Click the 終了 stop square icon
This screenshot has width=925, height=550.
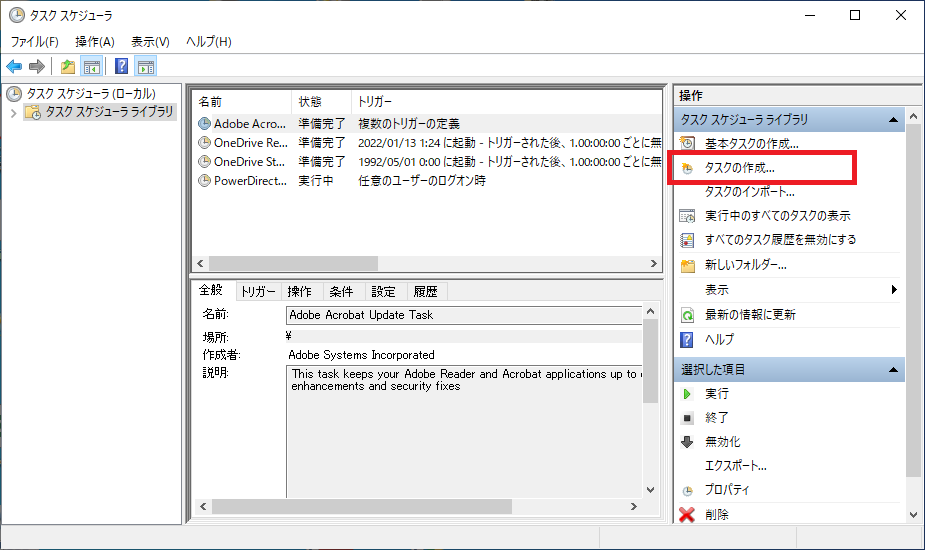[687, 418]
